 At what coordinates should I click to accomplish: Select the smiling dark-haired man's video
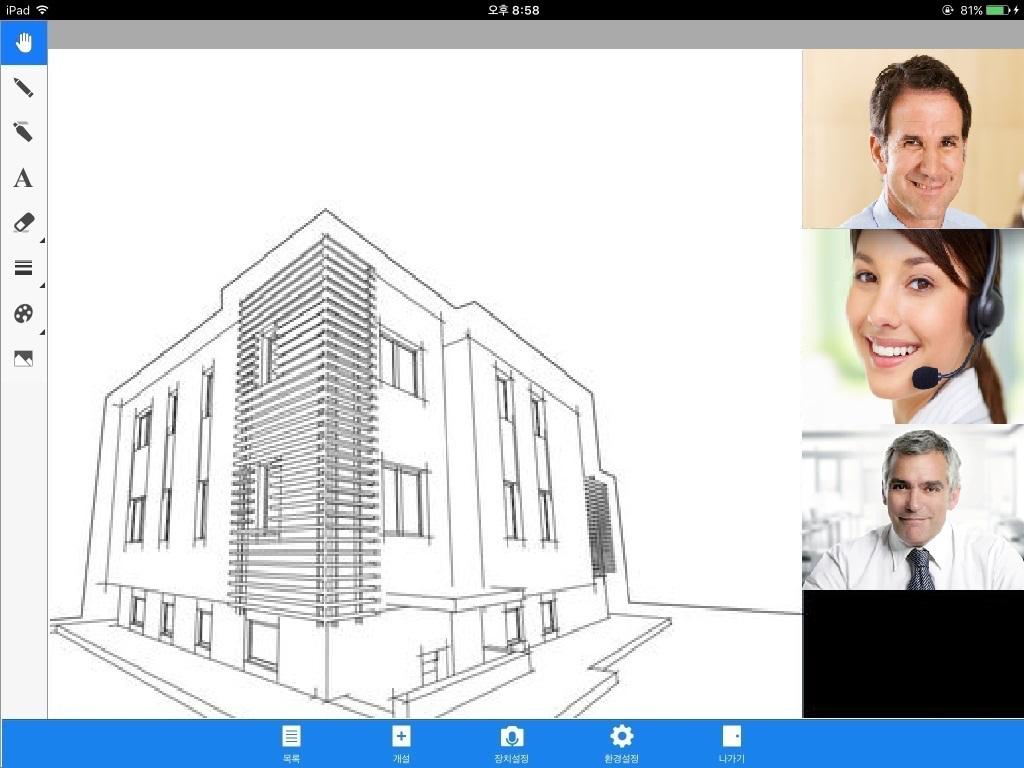913,138
